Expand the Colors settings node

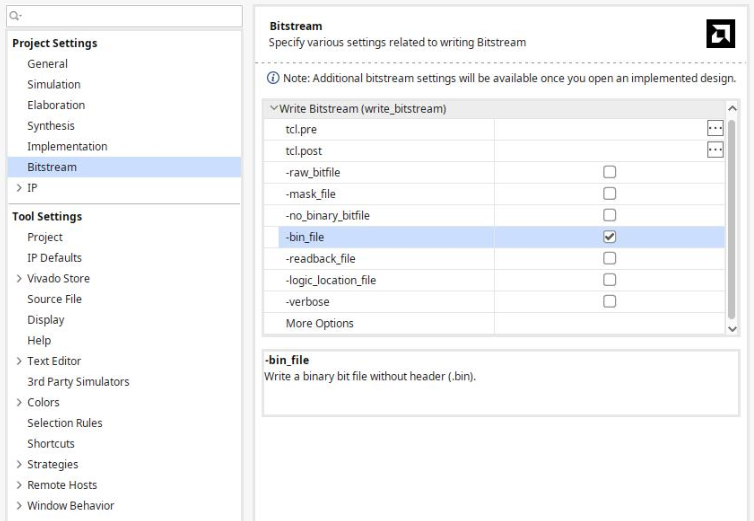18,403
